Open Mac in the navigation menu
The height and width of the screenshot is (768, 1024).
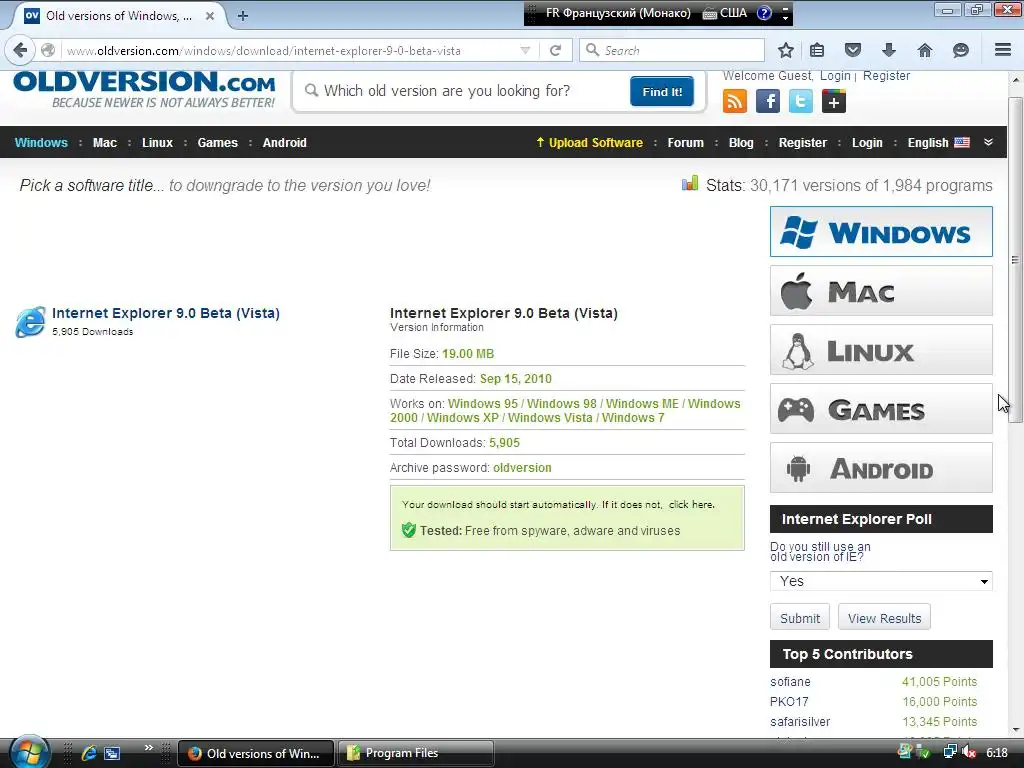click(104, 142)
